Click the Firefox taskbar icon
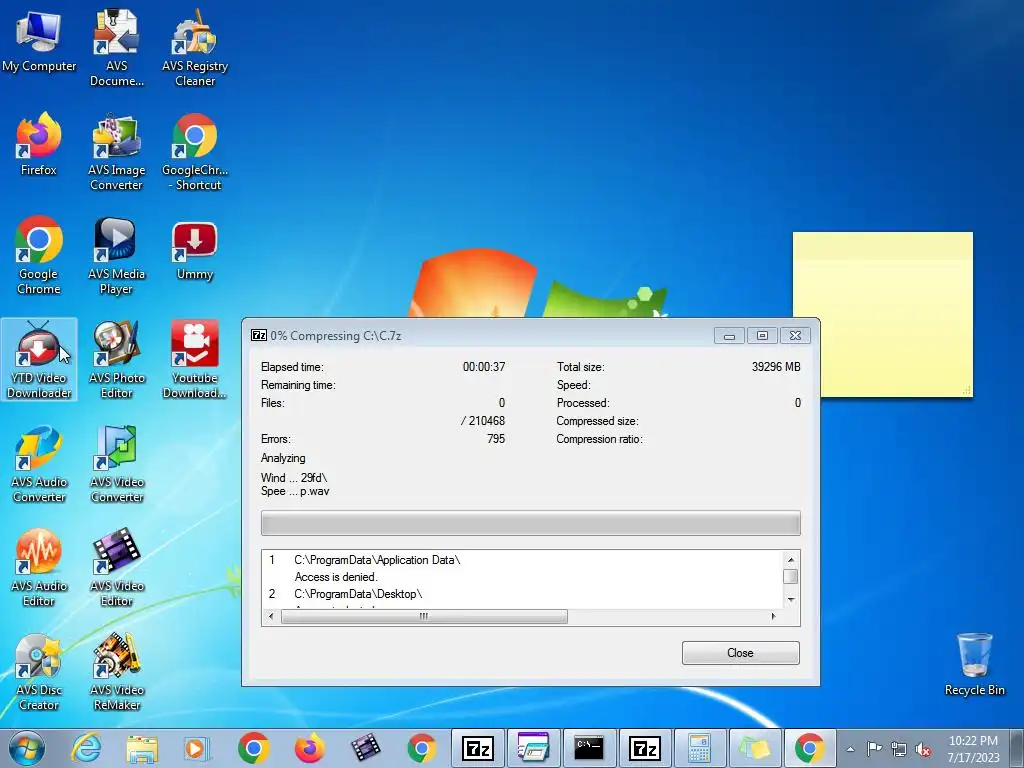 pyautogui.click(x=310, y=748)
